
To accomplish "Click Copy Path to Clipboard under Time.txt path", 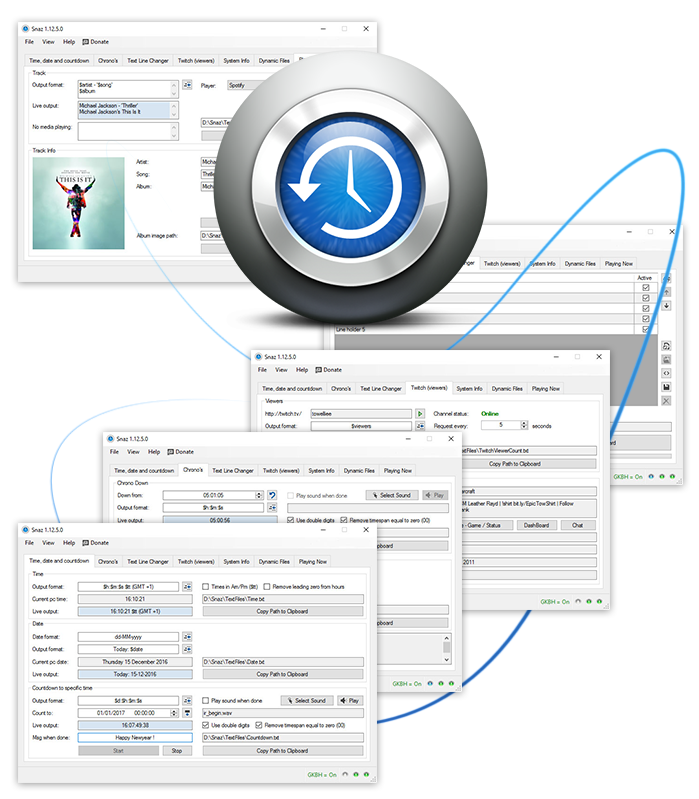I will pos(283,611).
